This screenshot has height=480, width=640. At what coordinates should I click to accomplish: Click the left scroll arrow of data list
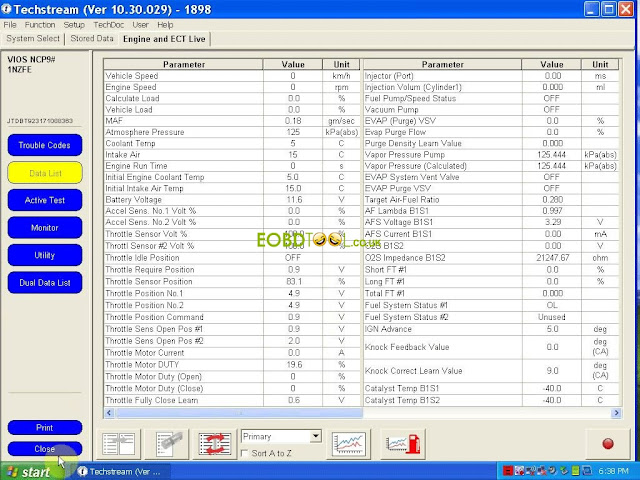pyautogui.click(x=109, y=413)
